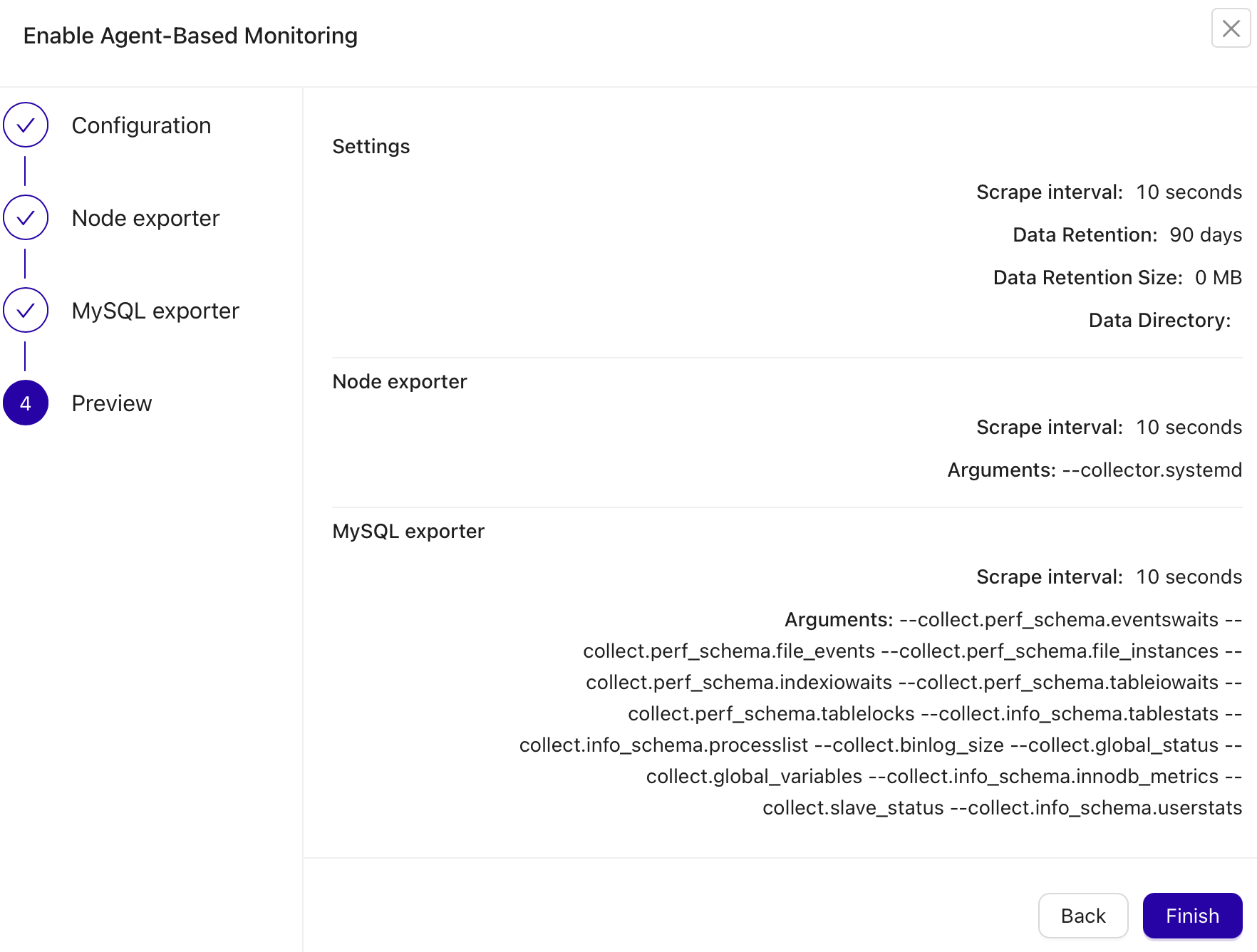Close the Enable Agent-Based Monitoring dialog
This screenshot has width=1257, height=952.
(x=1231, y=29)
